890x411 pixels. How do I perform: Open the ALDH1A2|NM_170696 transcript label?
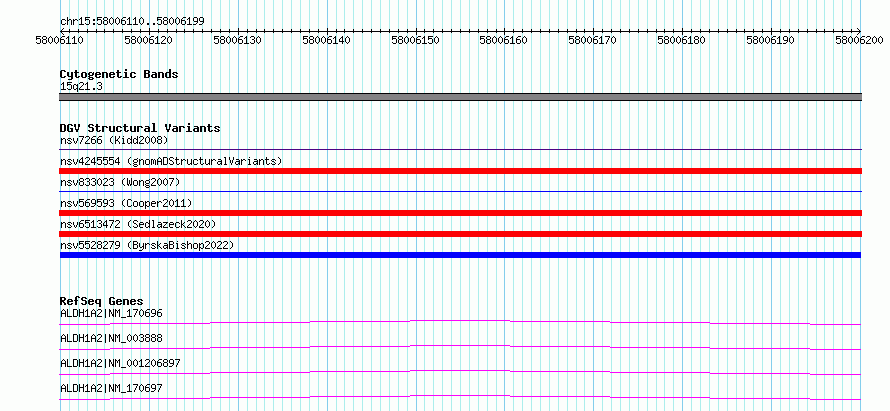[111, 313]
